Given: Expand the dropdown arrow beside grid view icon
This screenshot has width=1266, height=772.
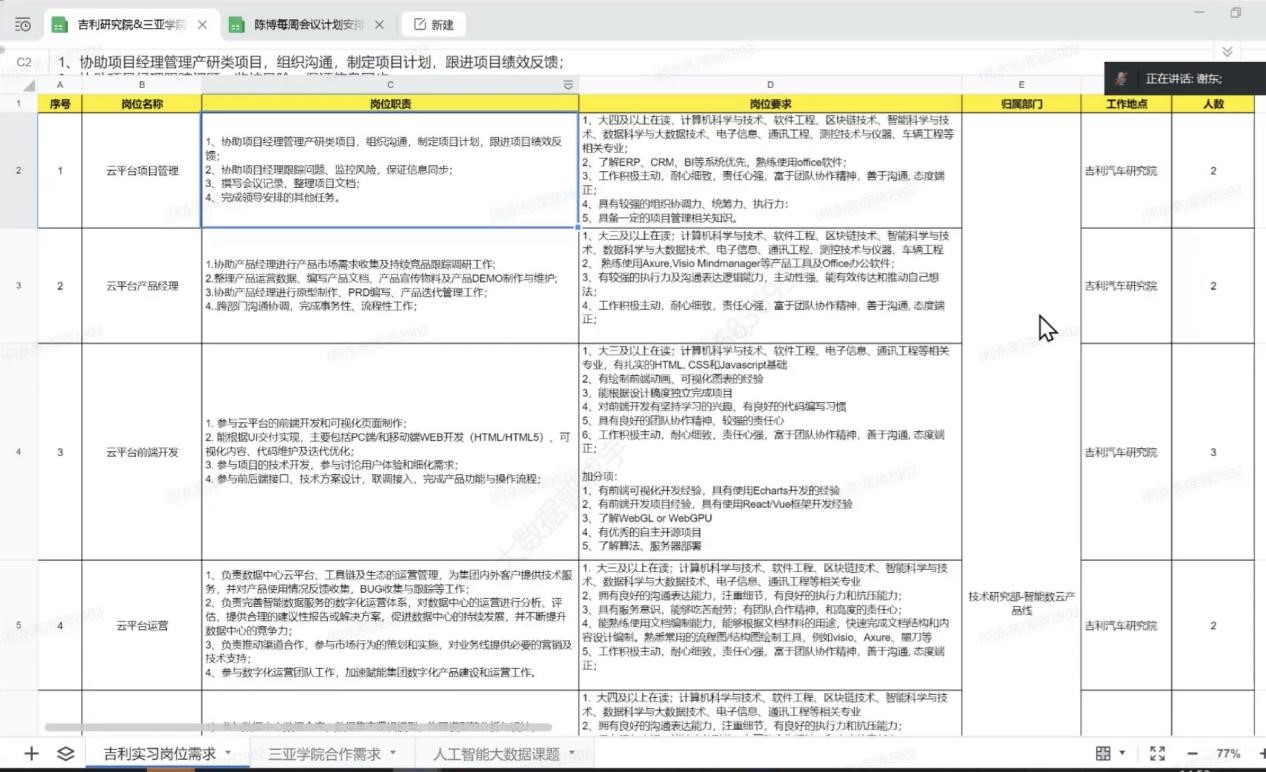Looking at the screenshot, I should [1122, 753].
